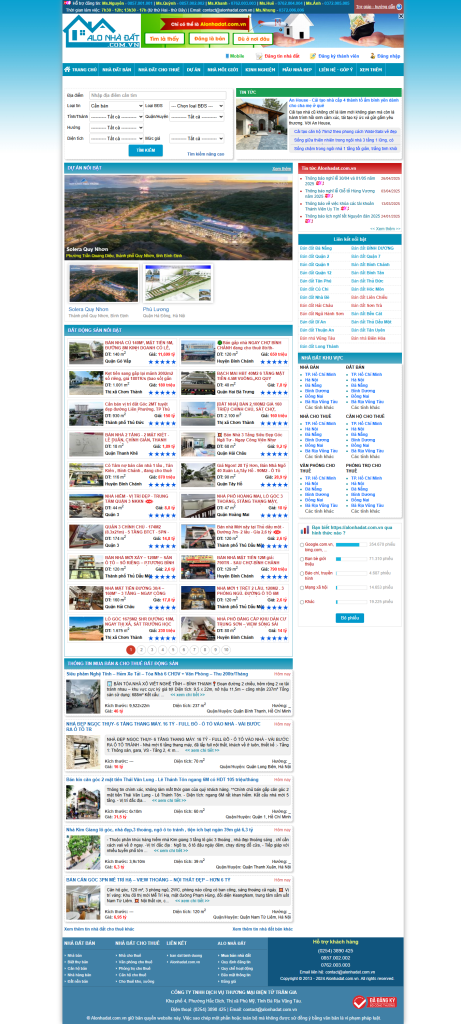The width and height of the screenshot is (461, 1024).
Task: Open An House news article image
Action: tap(261, 124)
